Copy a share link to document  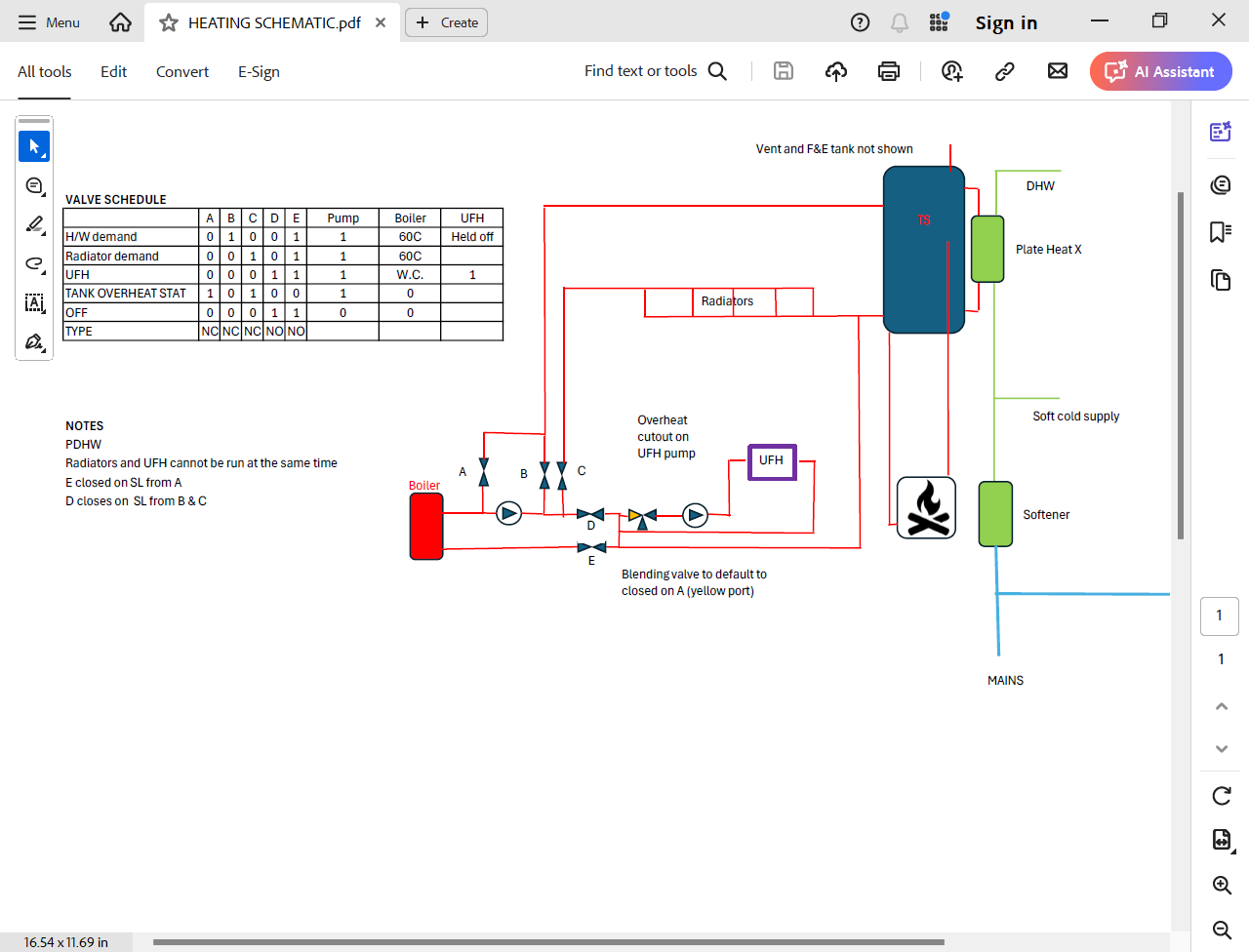(x=1004, y=71)
